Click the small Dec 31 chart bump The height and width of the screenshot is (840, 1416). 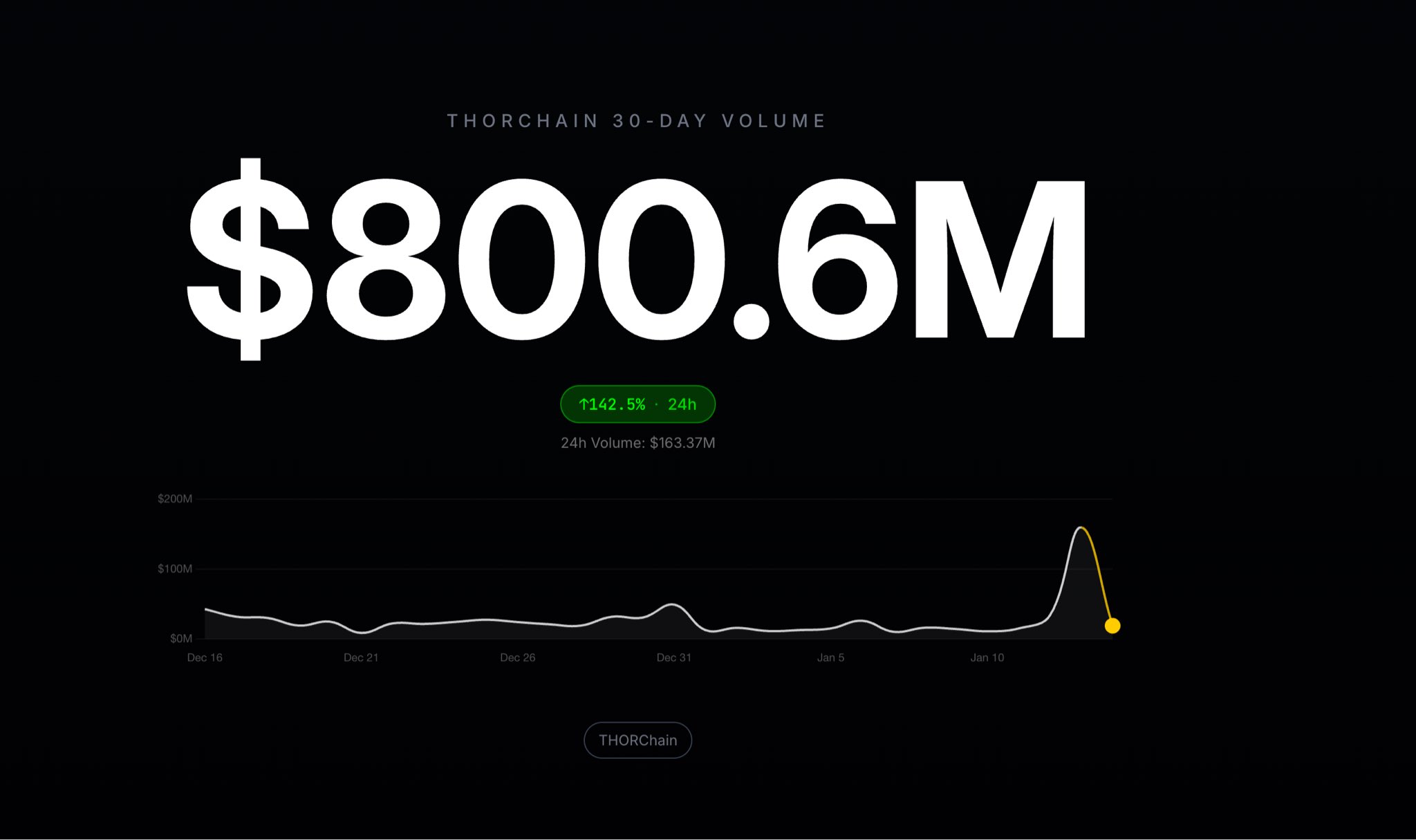coord(672,605)
